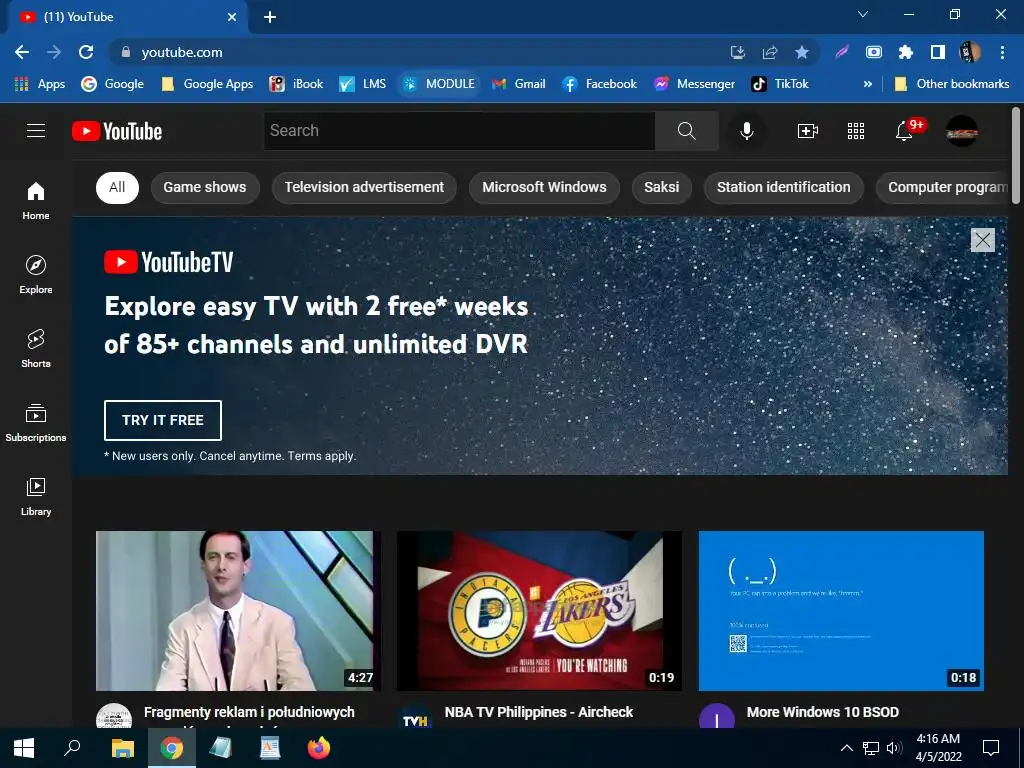Open File Explorer from taskbar
This screenshot has height=768, width=1024.
pos(122,748)
